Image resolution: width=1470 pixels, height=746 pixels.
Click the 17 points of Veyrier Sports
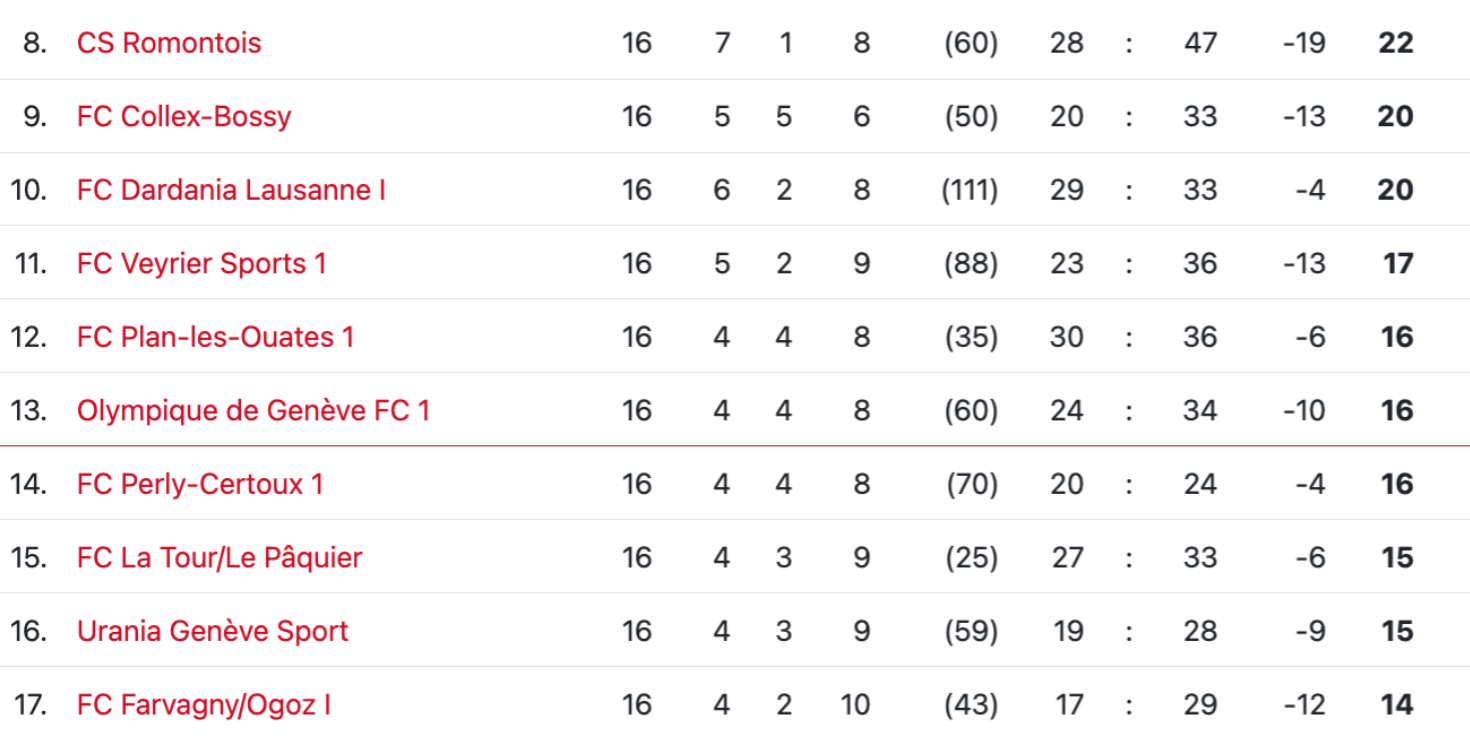[x=1398, y=264]
